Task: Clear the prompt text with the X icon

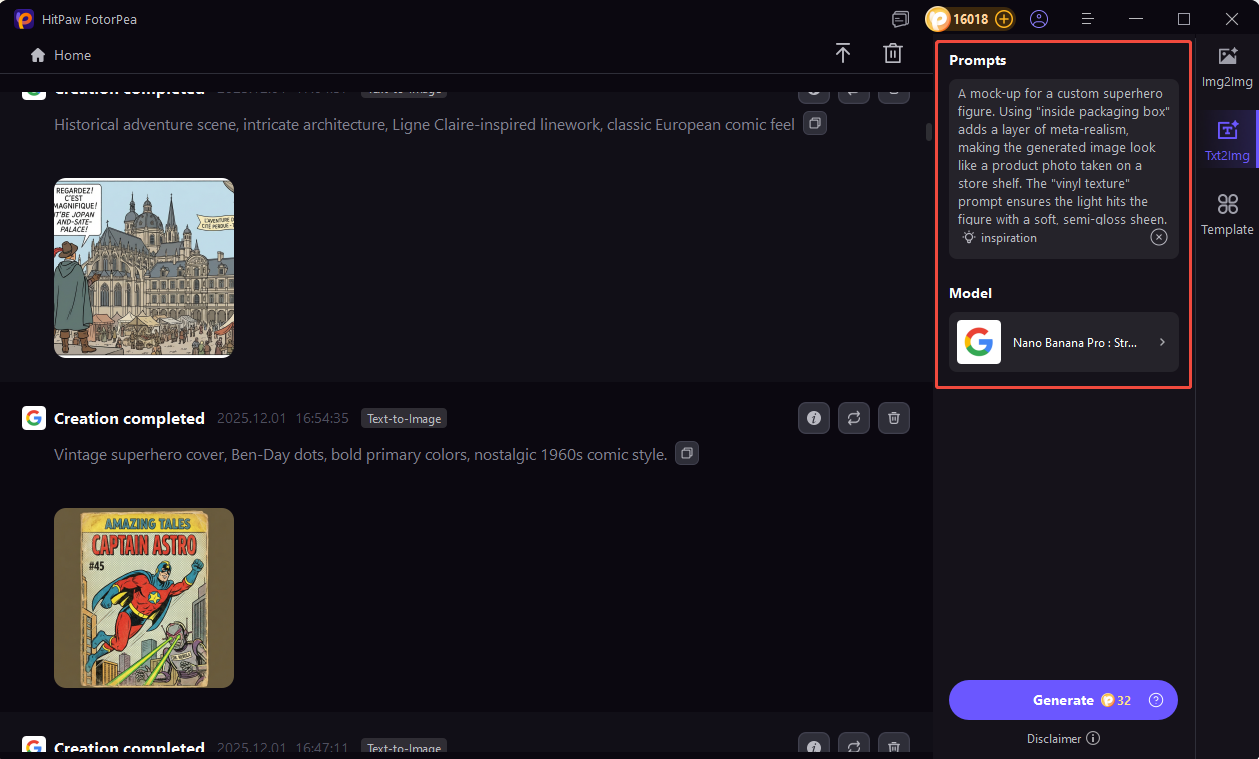Action: coord(1158,237)
